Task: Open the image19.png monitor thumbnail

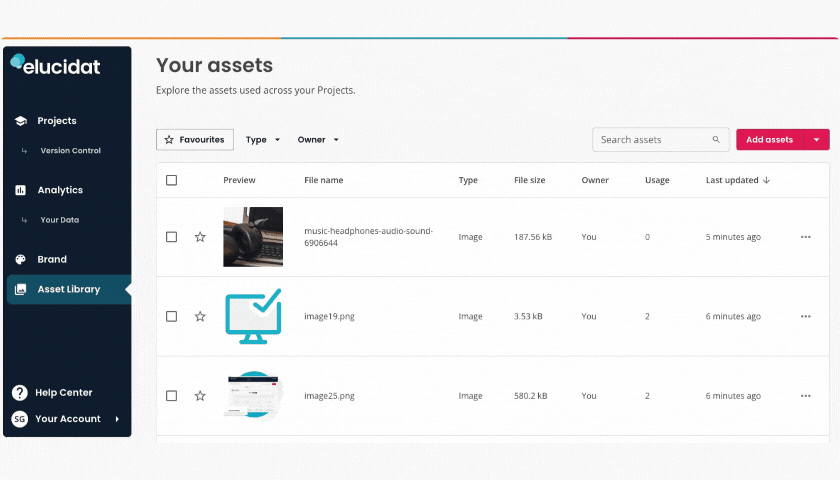Action: click(253, 317)
